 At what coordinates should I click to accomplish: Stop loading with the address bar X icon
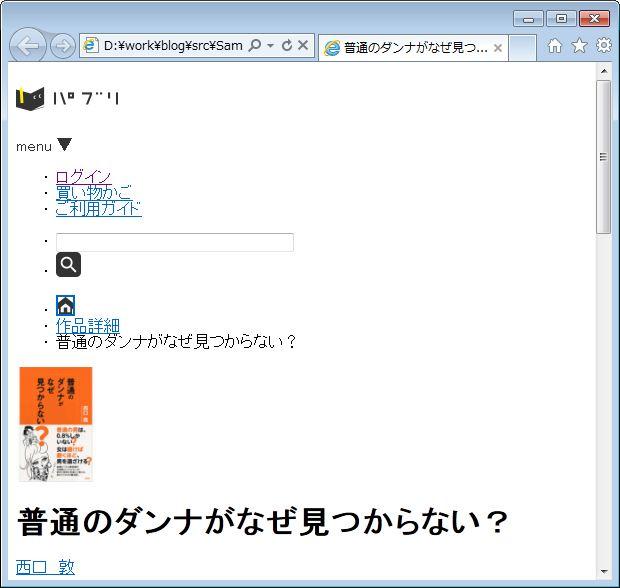click(303, 46)
